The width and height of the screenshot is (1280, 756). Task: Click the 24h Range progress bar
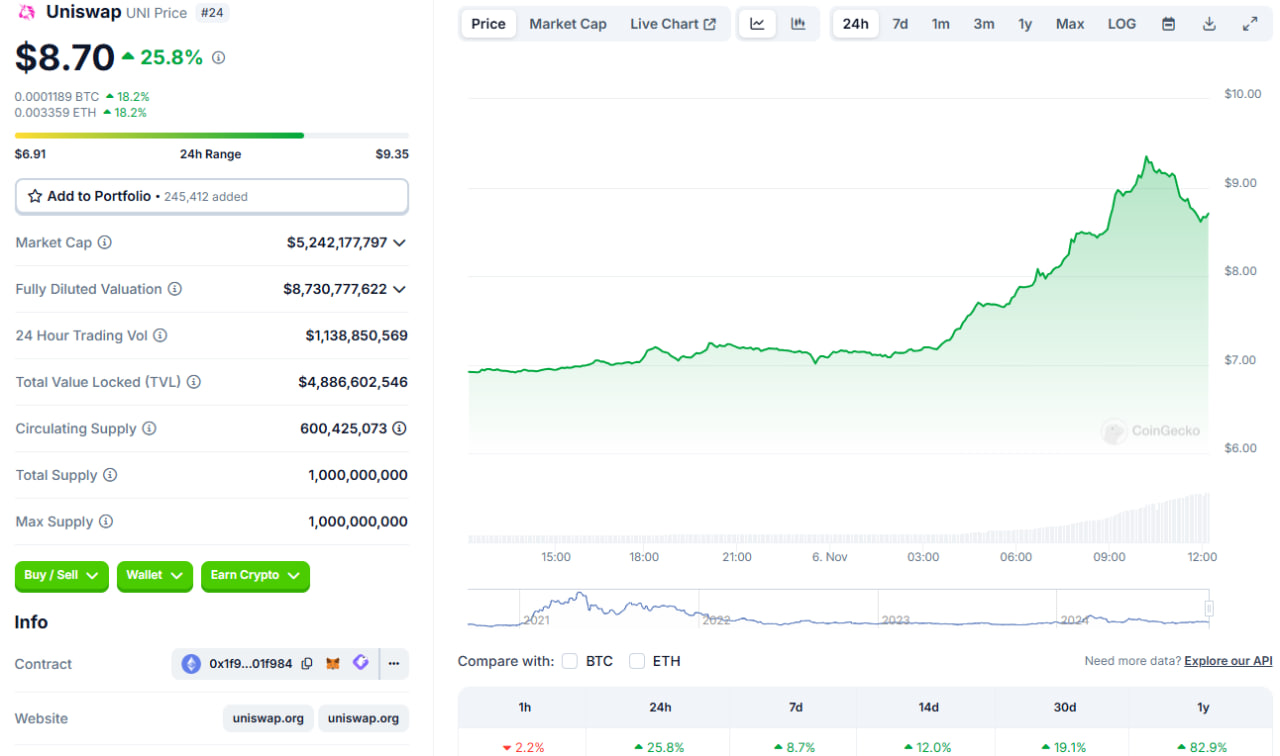[212, 135]
